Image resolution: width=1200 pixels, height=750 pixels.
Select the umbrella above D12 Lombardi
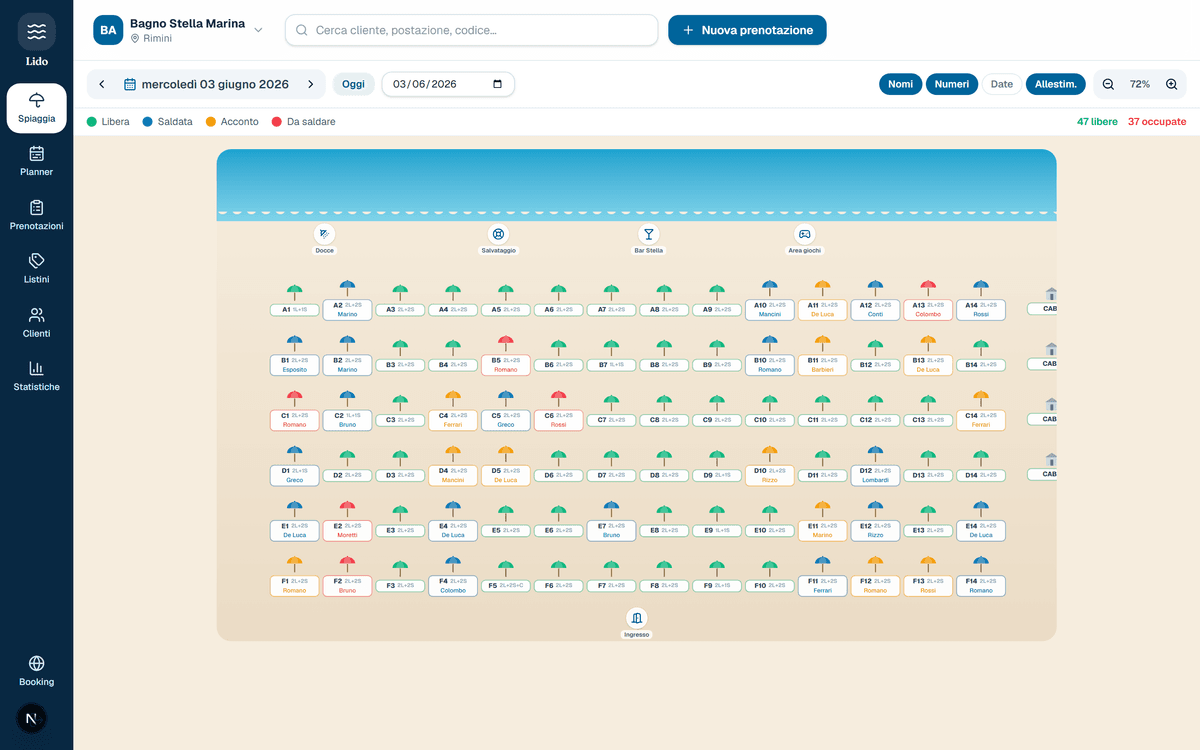[x=875, y=455]
